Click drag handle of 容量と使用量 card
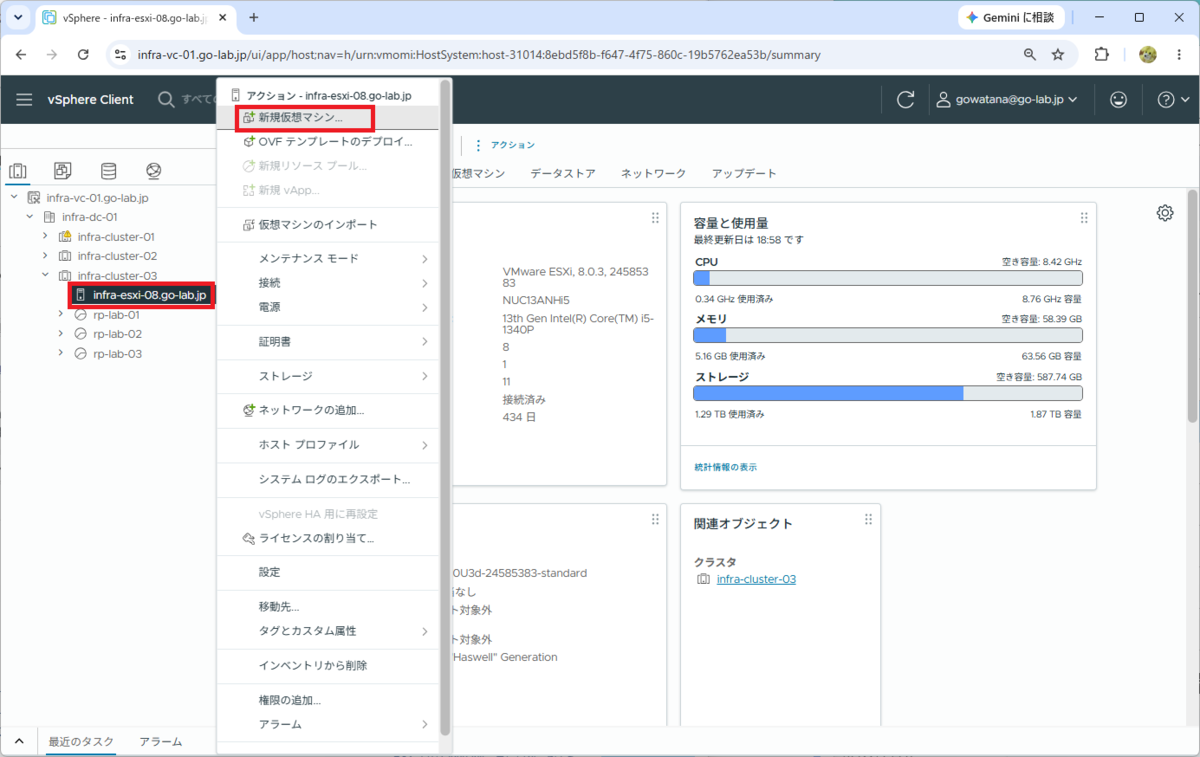The image size is (1200, 757). (1084, 218)
